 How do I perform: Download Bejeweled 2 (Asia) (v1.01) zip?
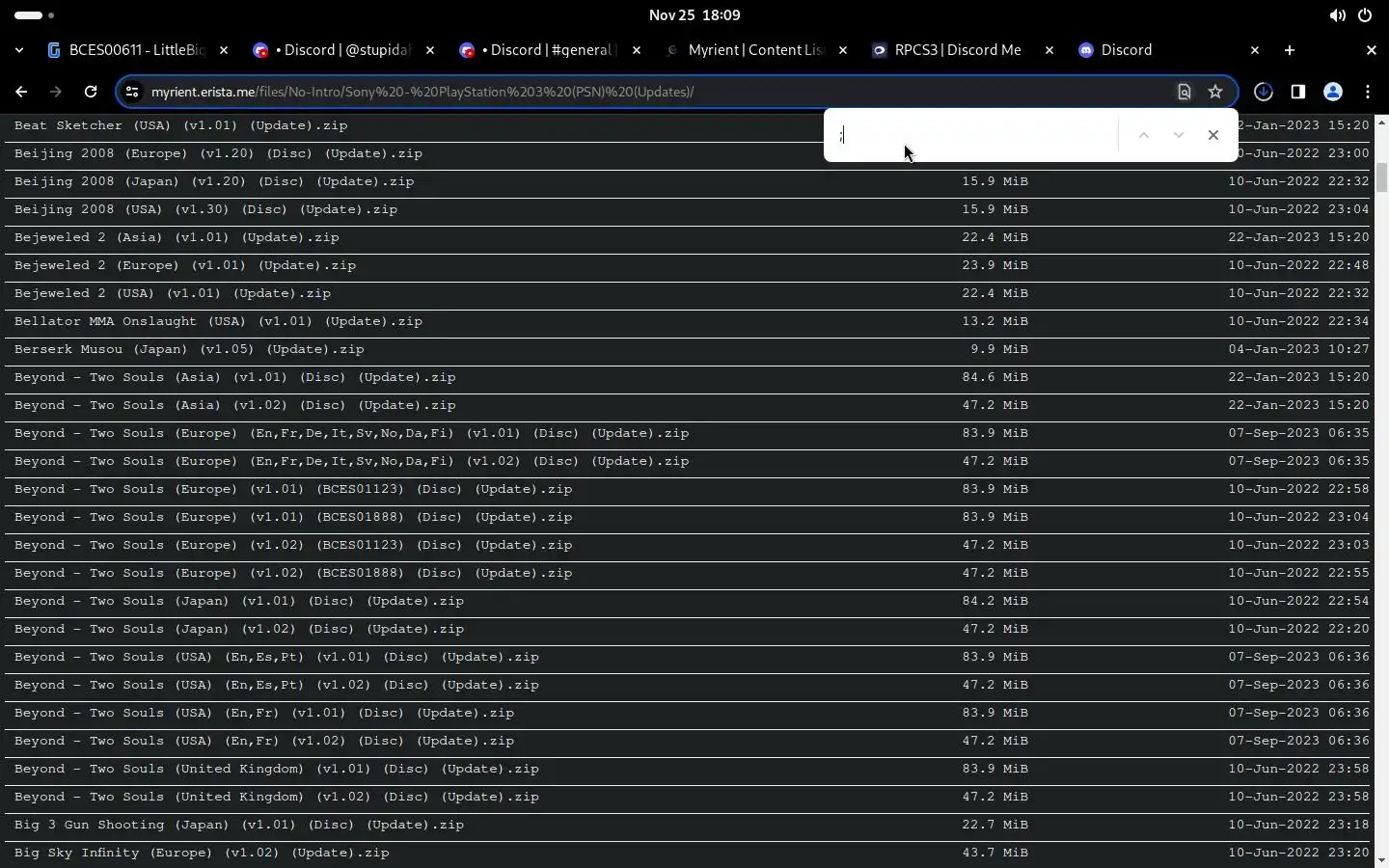coord(177,237)
